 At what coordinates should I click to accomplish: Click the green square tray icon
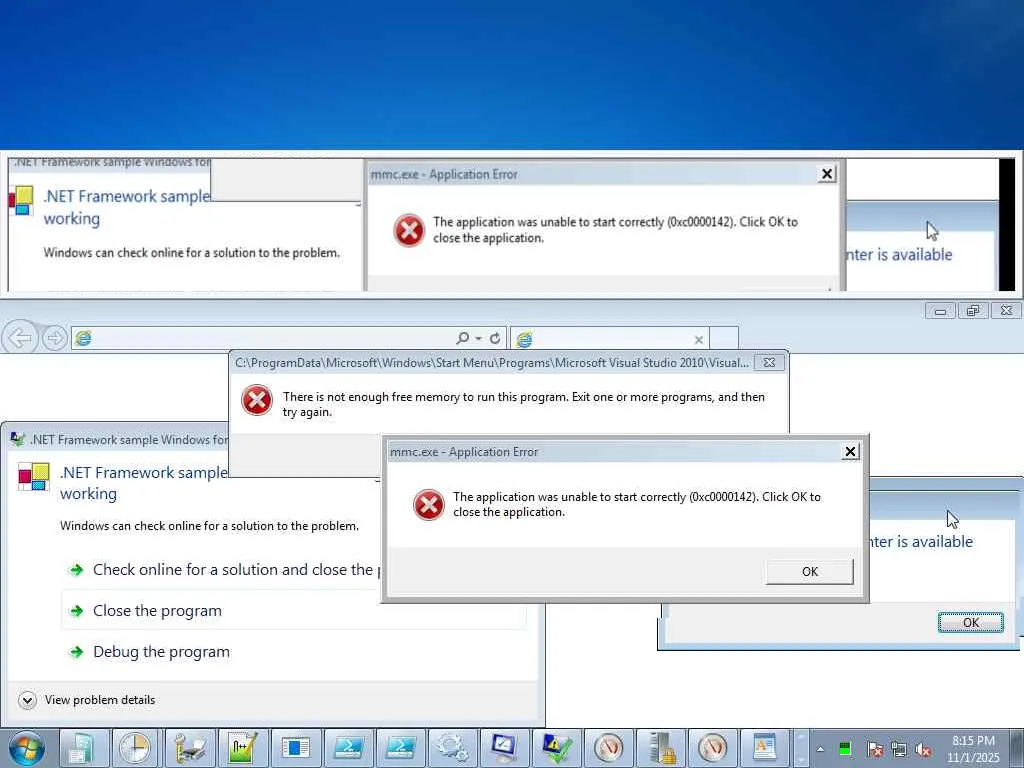point(844,748)
